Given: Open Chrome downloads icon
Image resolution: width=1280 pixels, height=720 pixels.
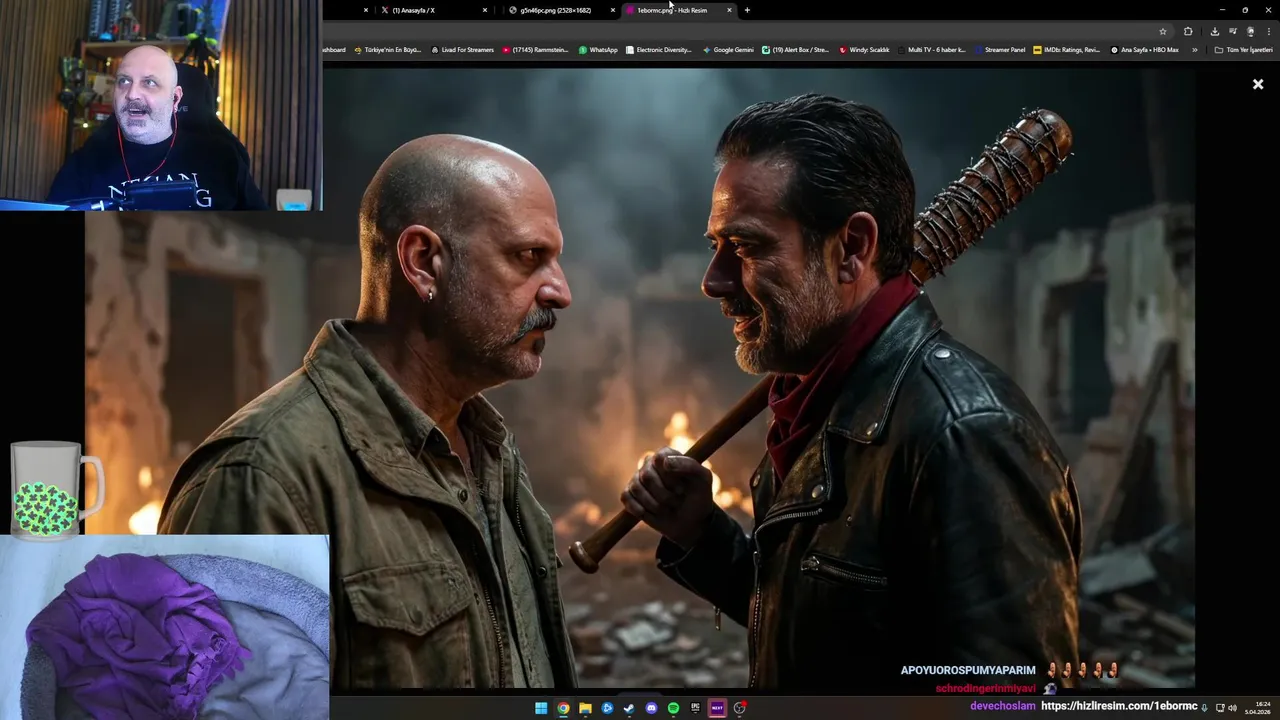Looking at the screenshot, I should coord(1214,31).
